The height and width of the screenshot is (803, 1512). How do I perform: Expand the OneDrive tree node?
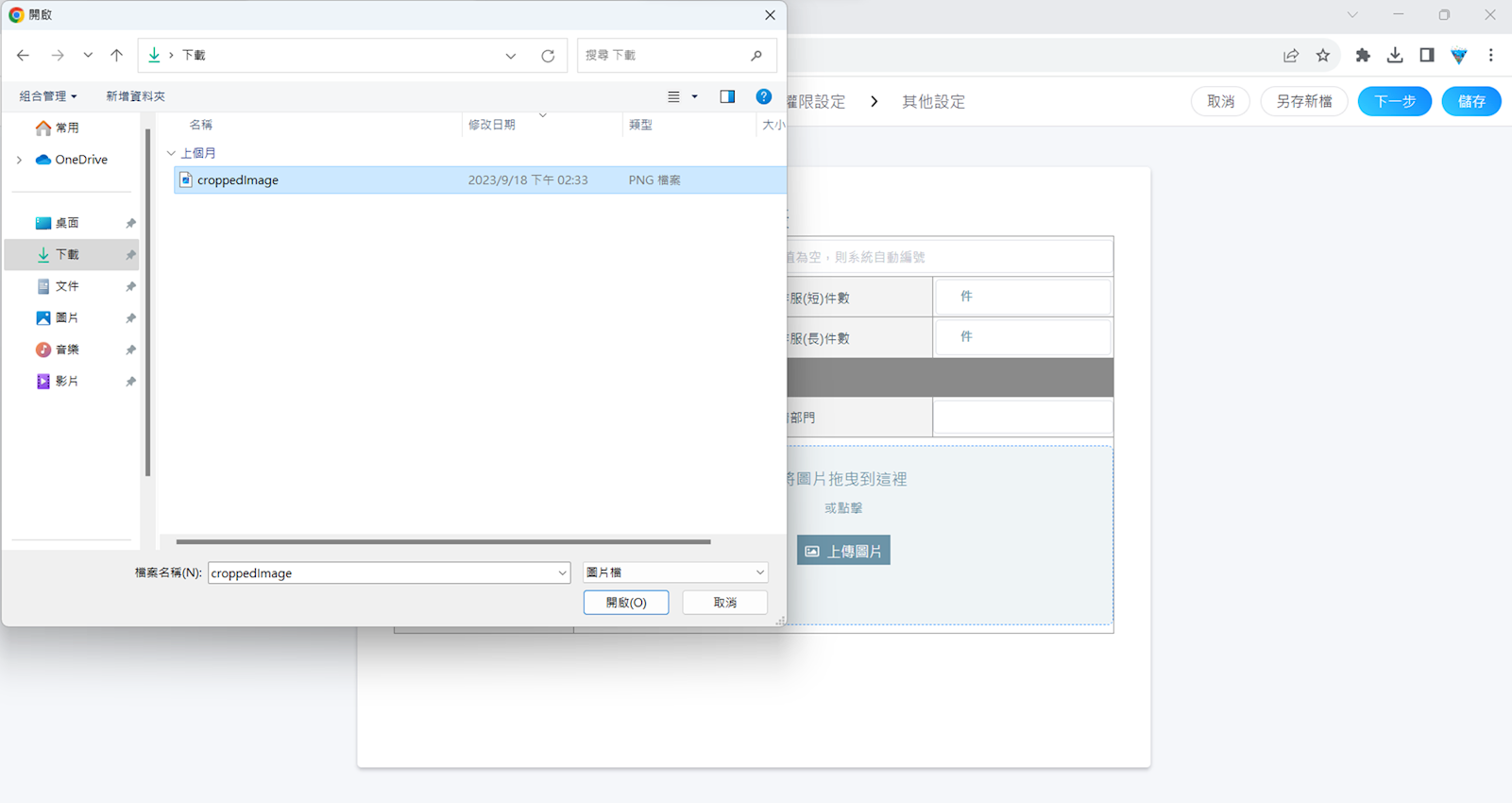tap(19, 160)
